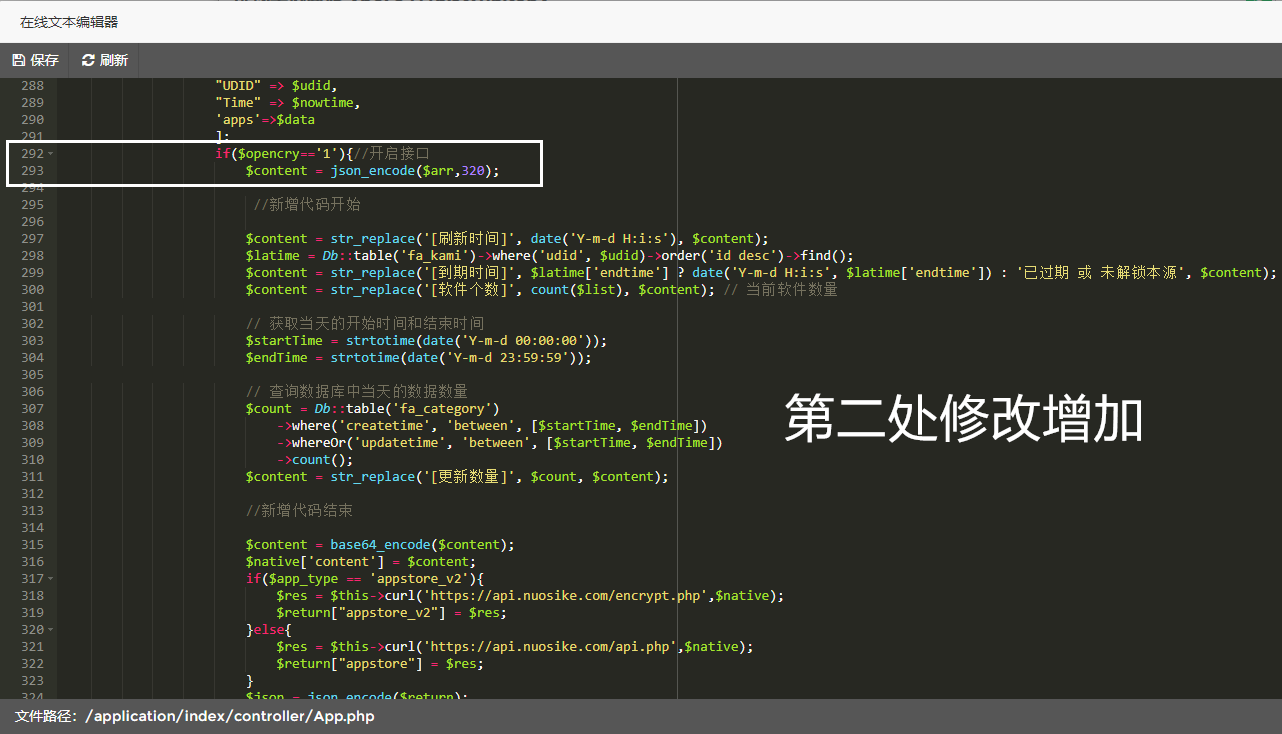Fold the else block at line 320
The width and height of the screenshot is (1282, 734).
(50, 630)
